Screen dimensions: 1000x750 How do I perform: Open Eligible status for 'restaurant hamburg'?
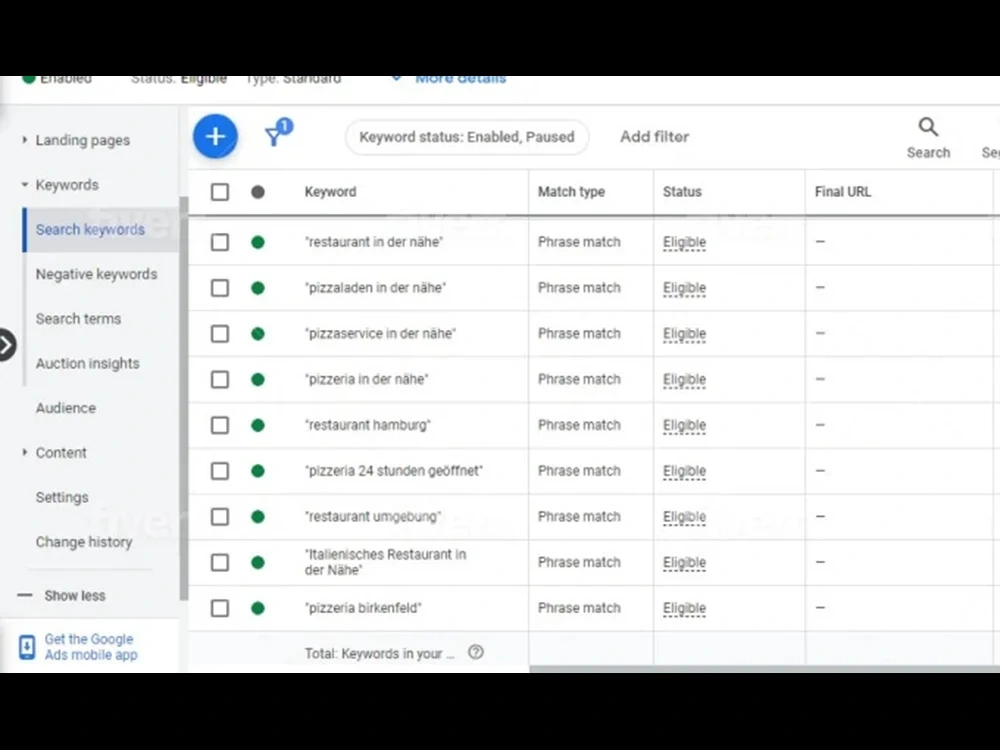click(x=684, y=425)
